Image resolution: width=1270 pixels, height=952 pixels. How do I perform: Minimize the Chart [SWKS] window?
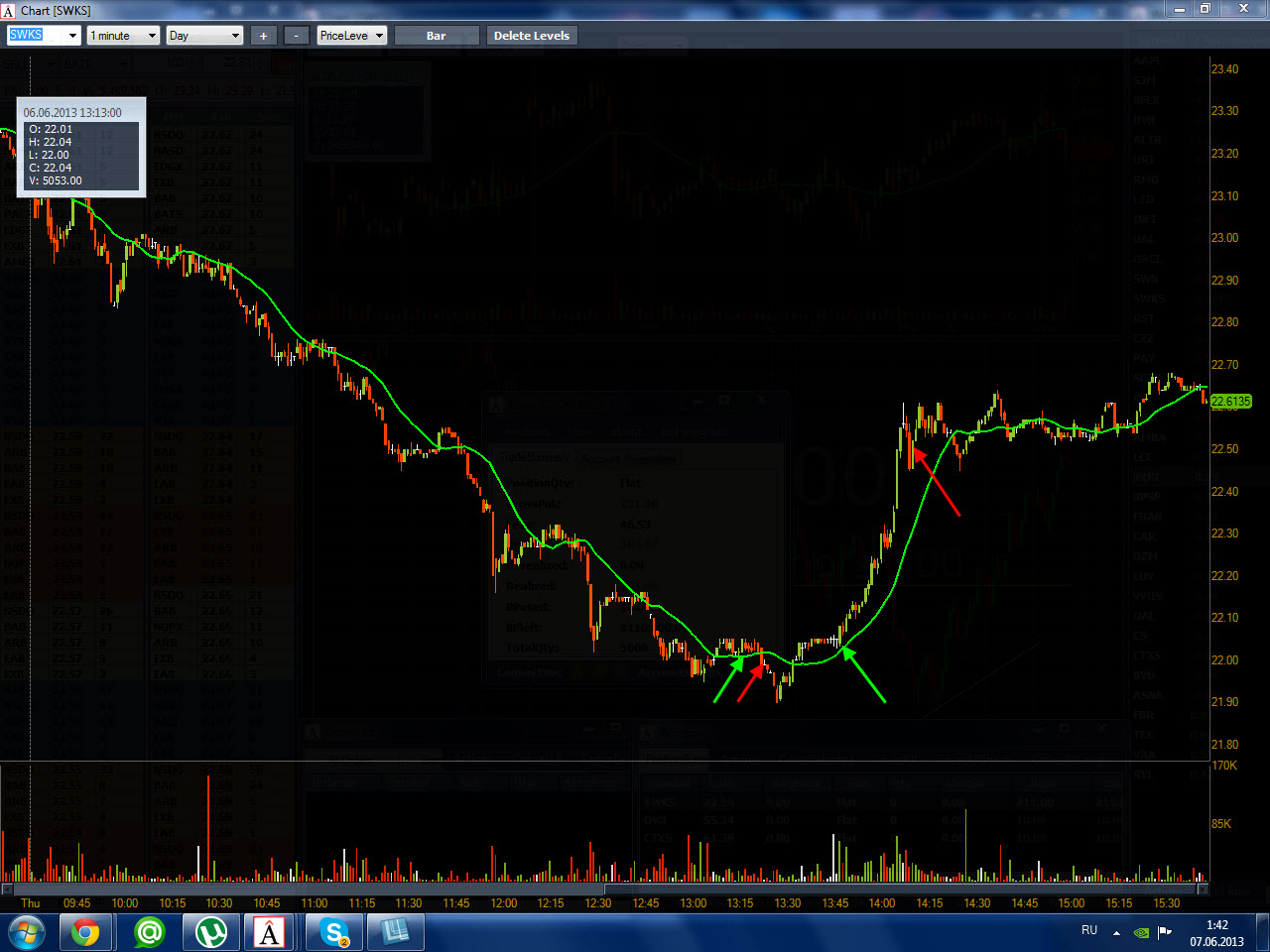pyautogui.click(x=1180, y=9)
